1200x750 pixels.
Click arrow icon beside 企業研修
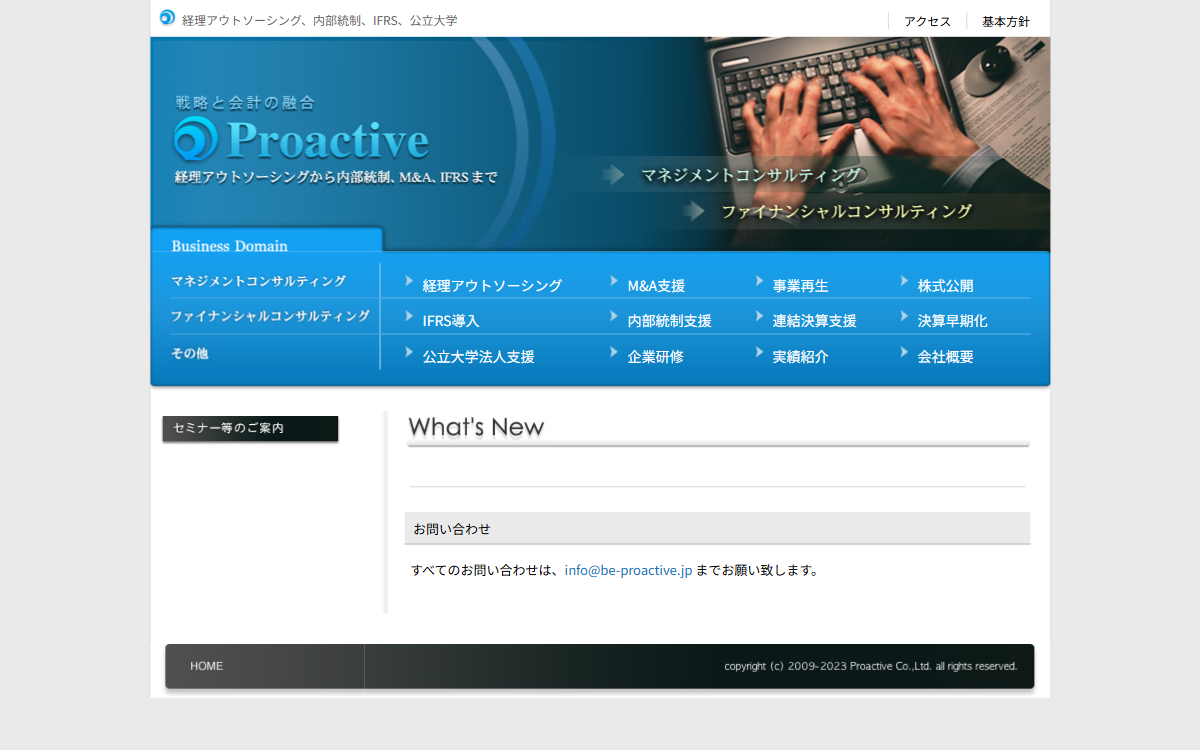coord(614,352)
